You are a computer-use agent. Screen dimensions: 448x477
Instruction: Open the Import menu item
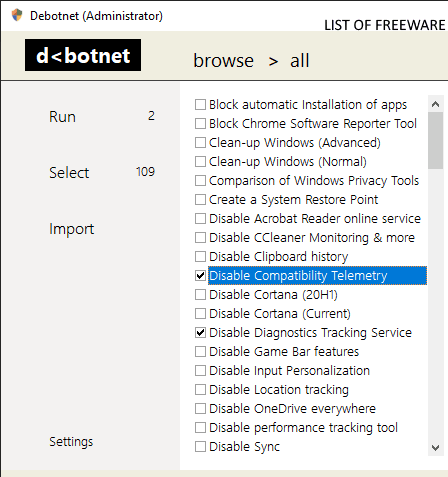[x=72, y=229]
